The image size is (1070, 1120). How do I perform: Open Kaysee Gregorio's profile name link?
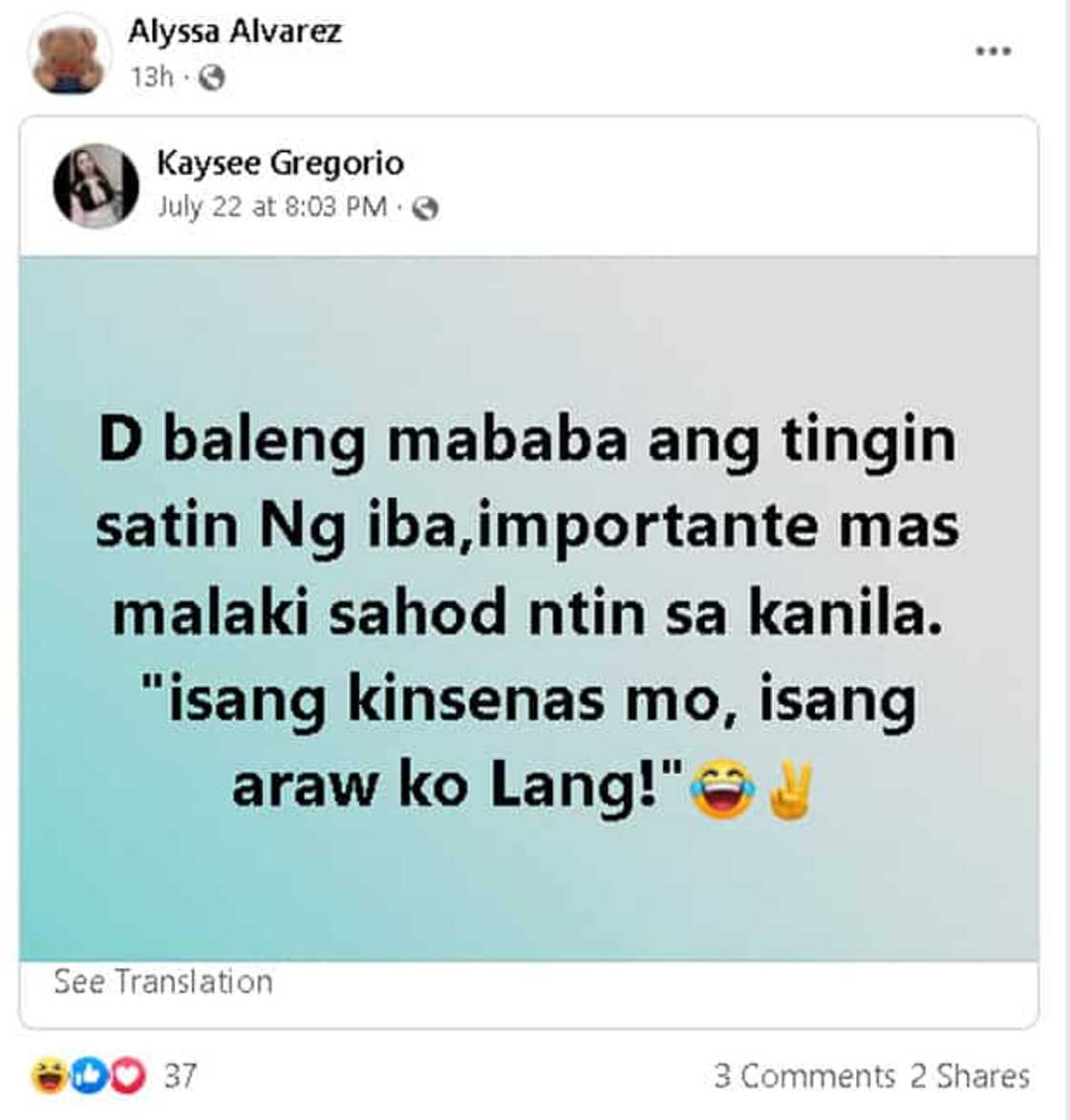tap(280, 162)
